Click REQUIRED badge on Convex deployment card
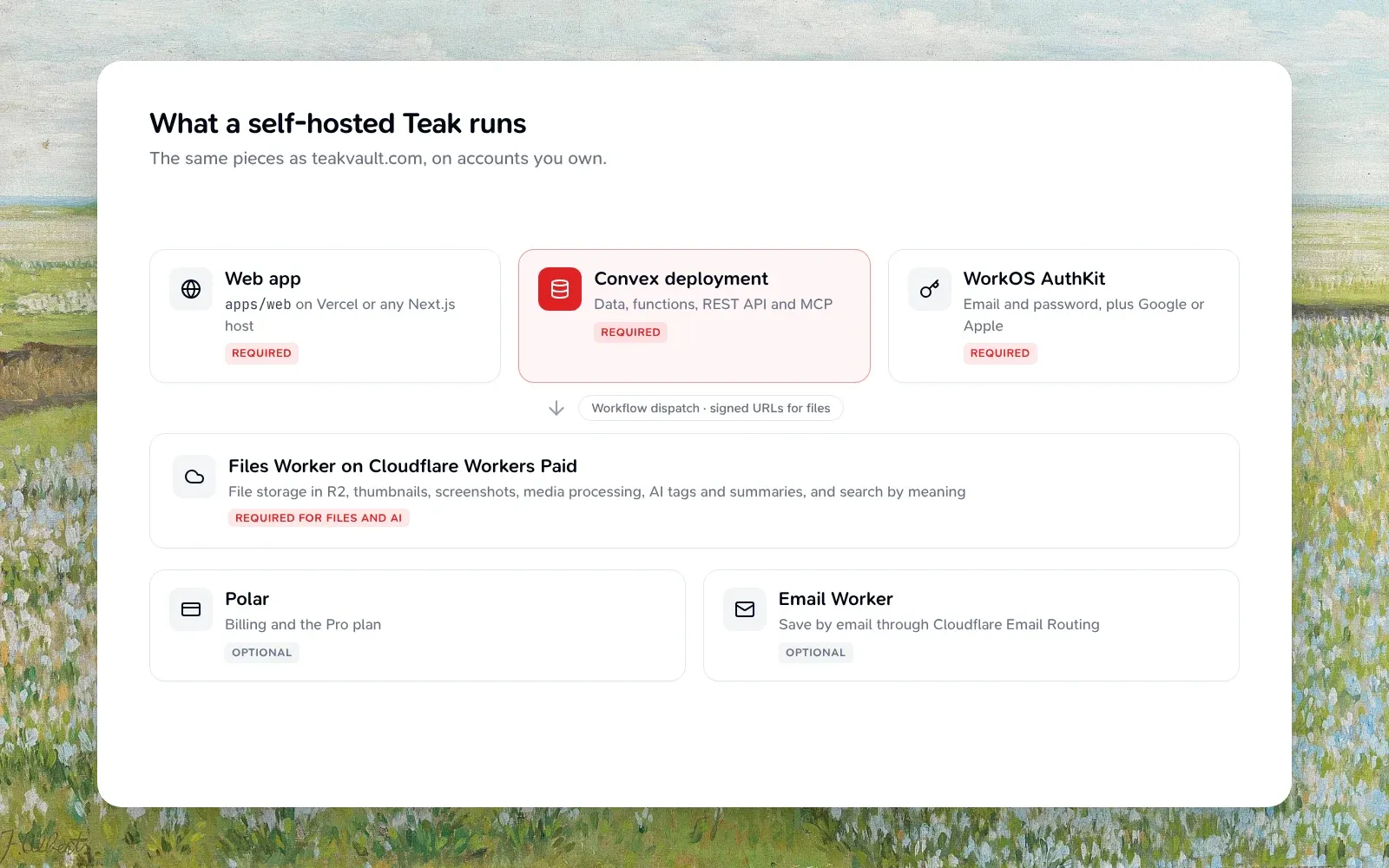Viewport: 1389px width, 868px height. (631, 332)
